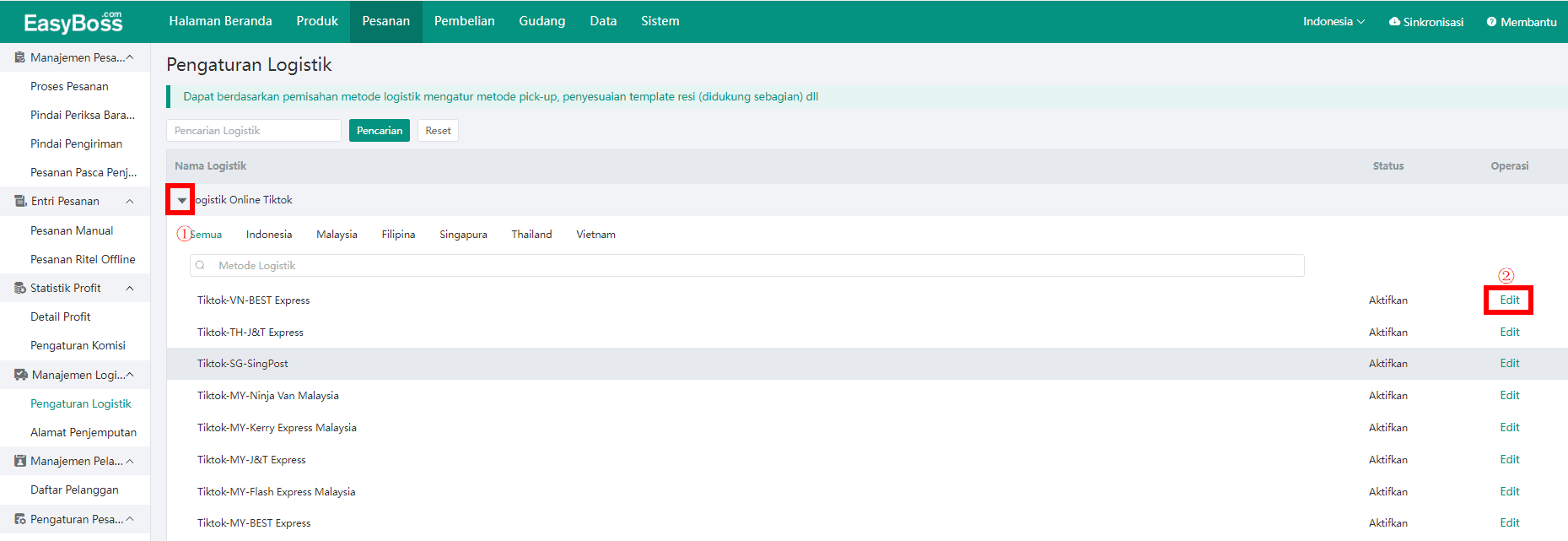Click the Pencarian search button
This screenshot has width=1568, height=541.
380,131
